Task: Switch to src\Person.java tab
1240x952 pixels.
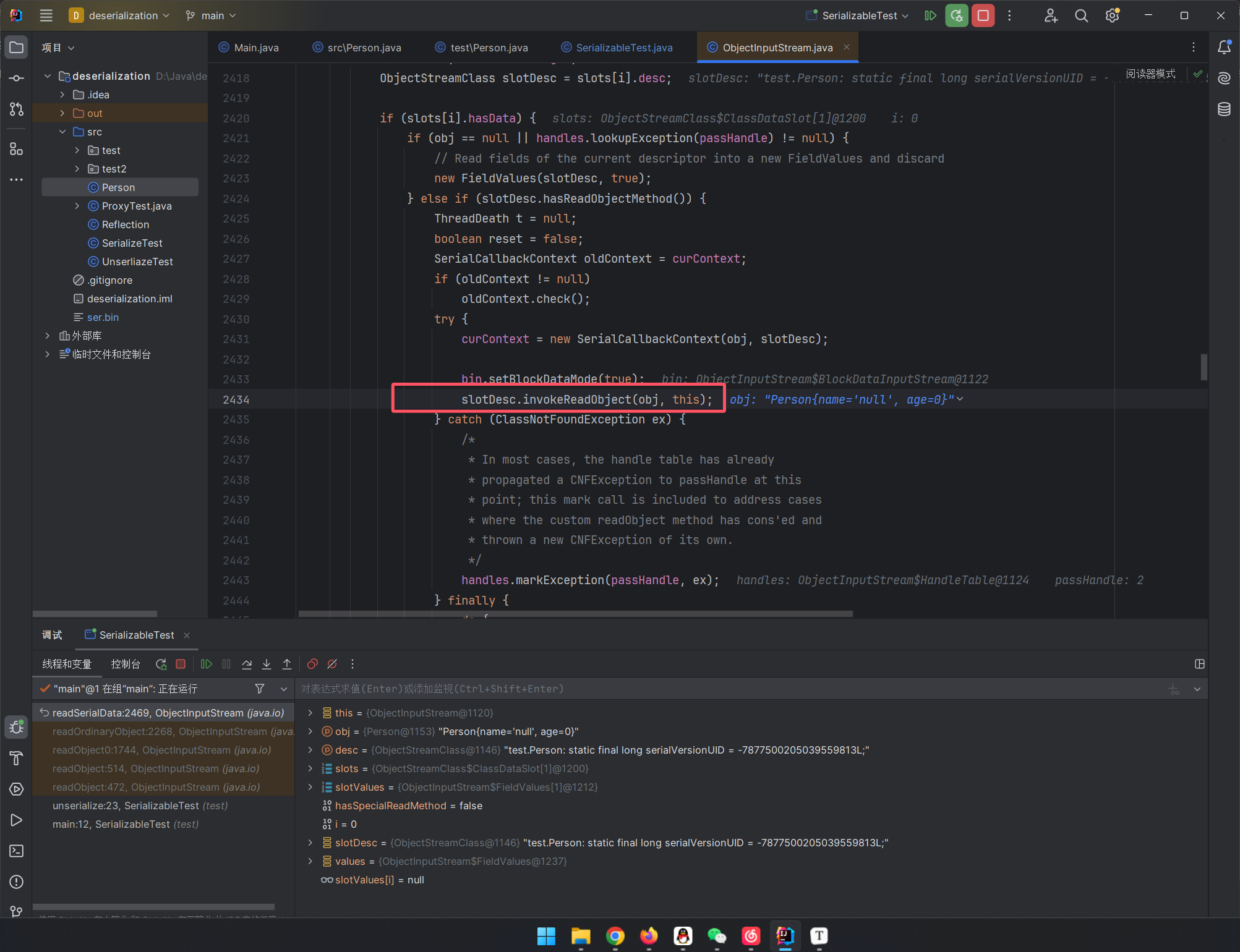Action: point(357,48)
